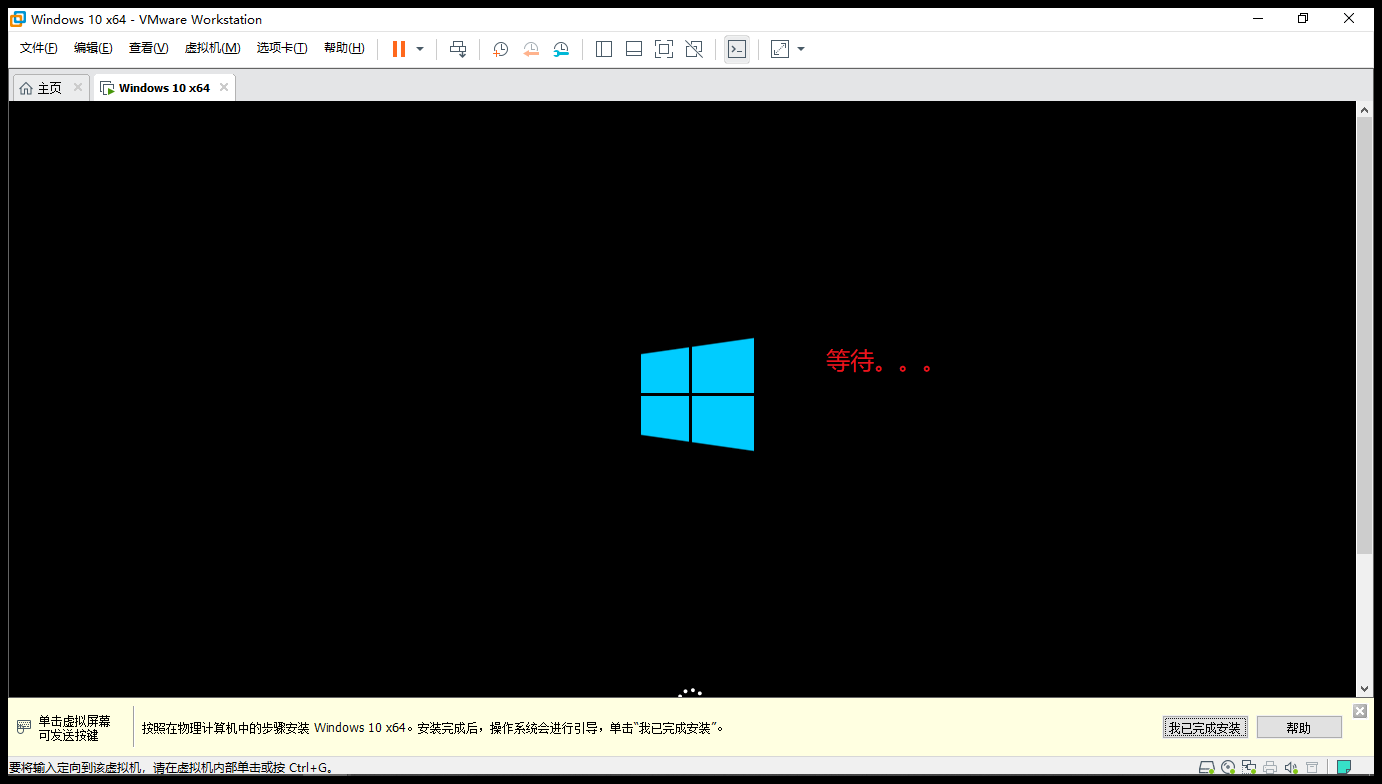Screen dimensions: 1382x784
Task: Dismiss the yellow installation hint bar
Action: click(x=1359, y=711)
